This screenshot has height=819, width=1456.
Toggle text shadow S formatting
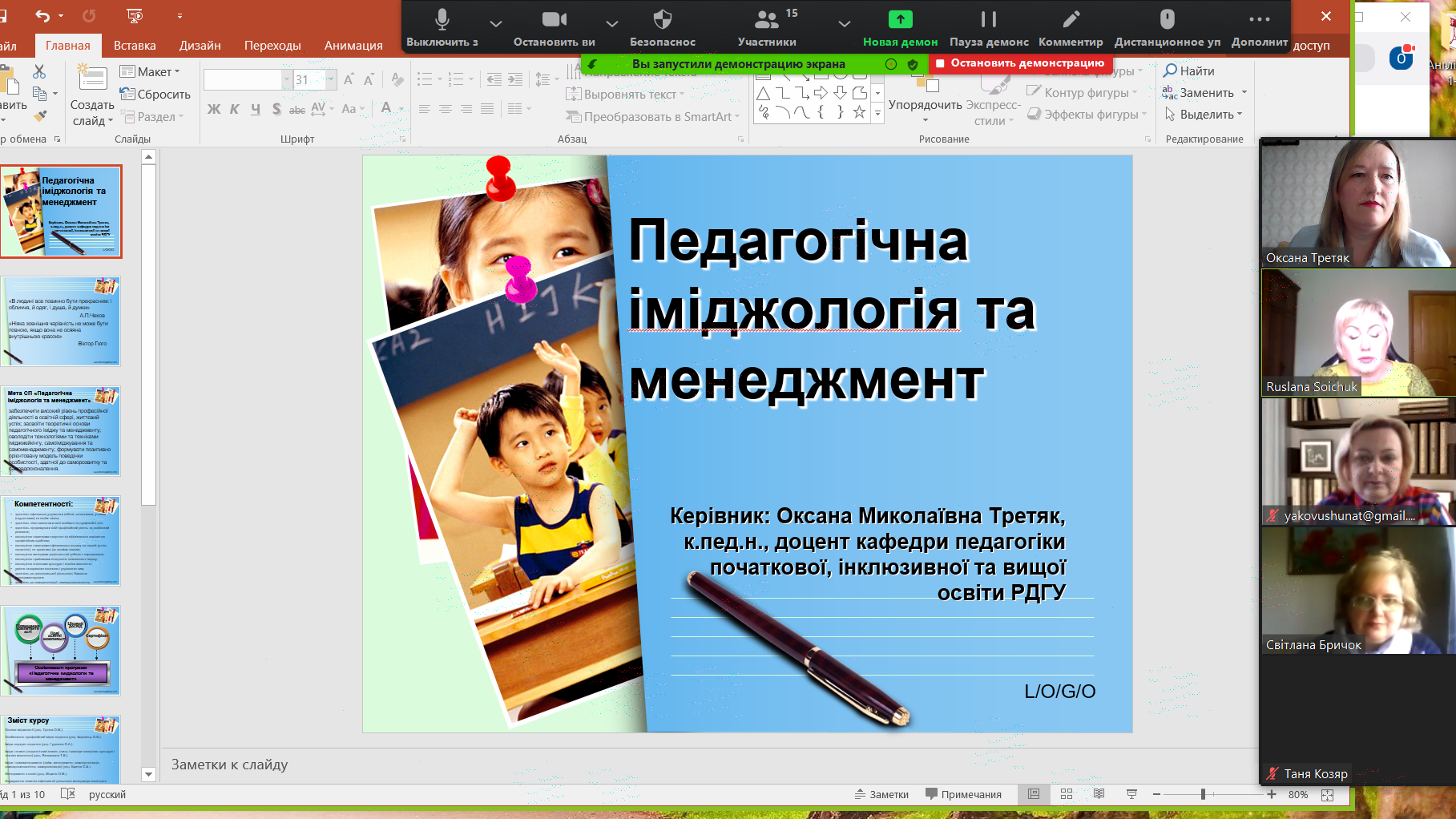pos(276,109)
